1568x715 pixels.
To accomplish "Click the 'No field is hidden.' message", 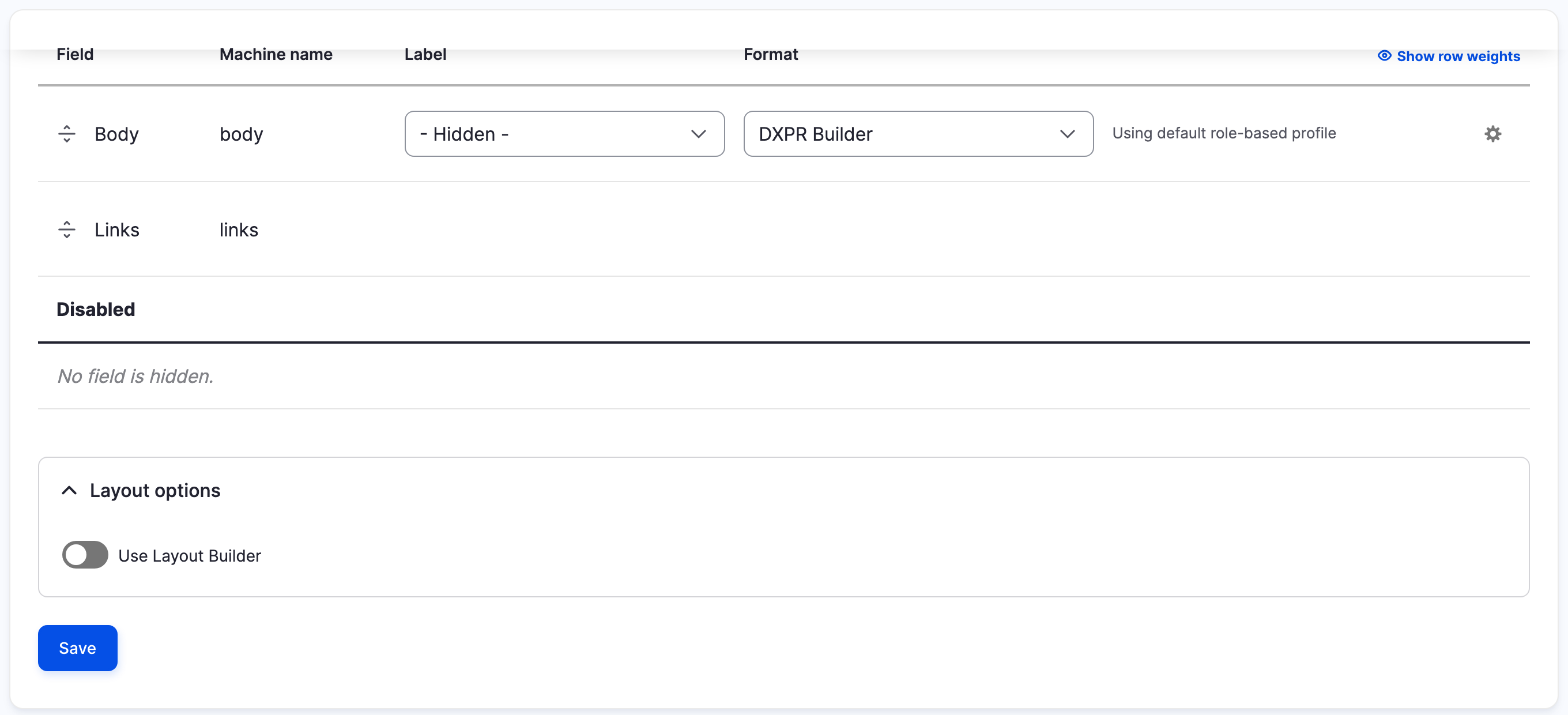I will click(135, 377).
